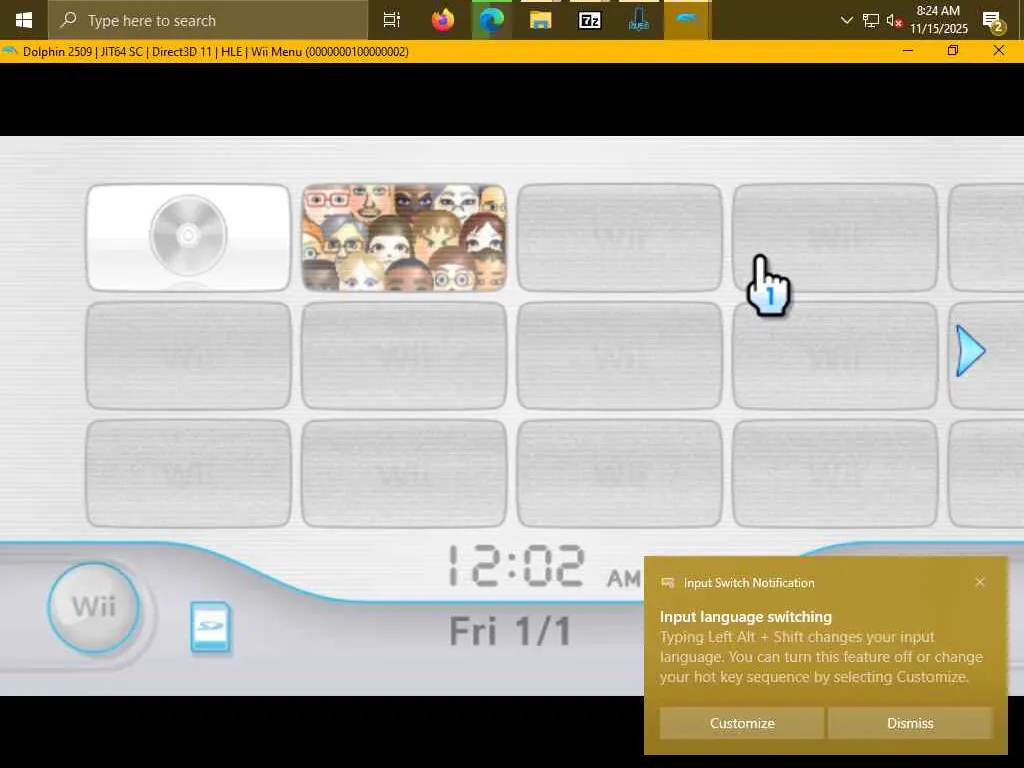Click the Customize button in notification
The width and height of the screenshot is (1024, 768).
pyautogui.click(x=742, y=723)
